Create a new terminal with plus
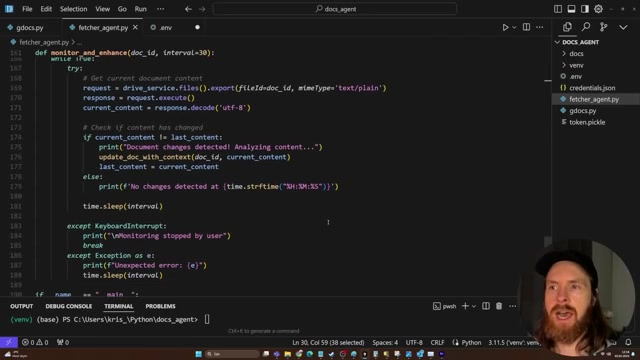640x360 pixels. pyautogui.click(x=465, y=306)
